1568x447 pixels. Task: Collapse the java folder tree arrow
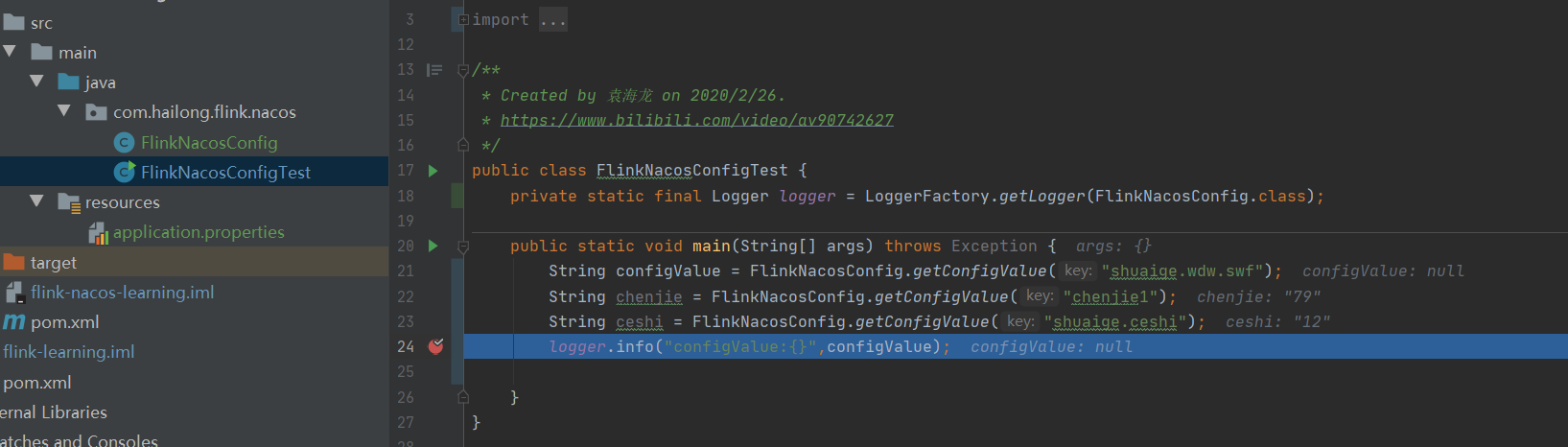click(x=36, y=82)
